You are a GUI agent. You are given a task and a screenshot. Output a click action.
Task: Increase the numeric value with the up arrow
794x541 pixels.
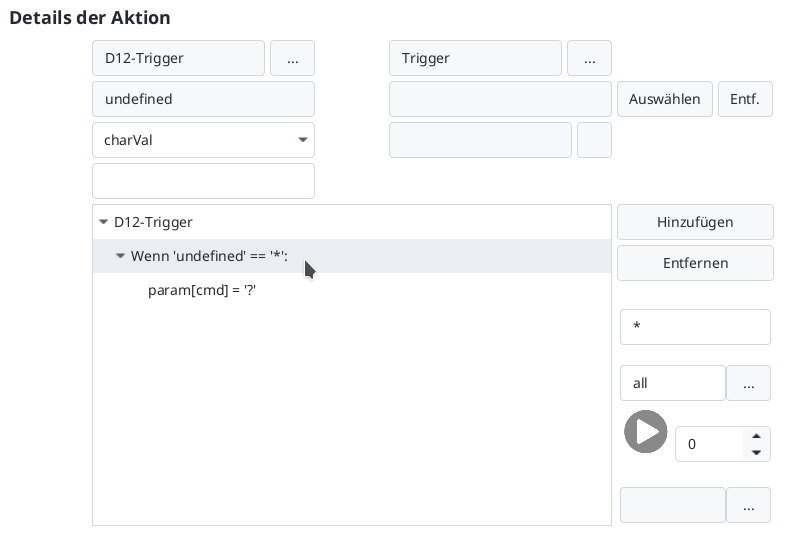757,435
